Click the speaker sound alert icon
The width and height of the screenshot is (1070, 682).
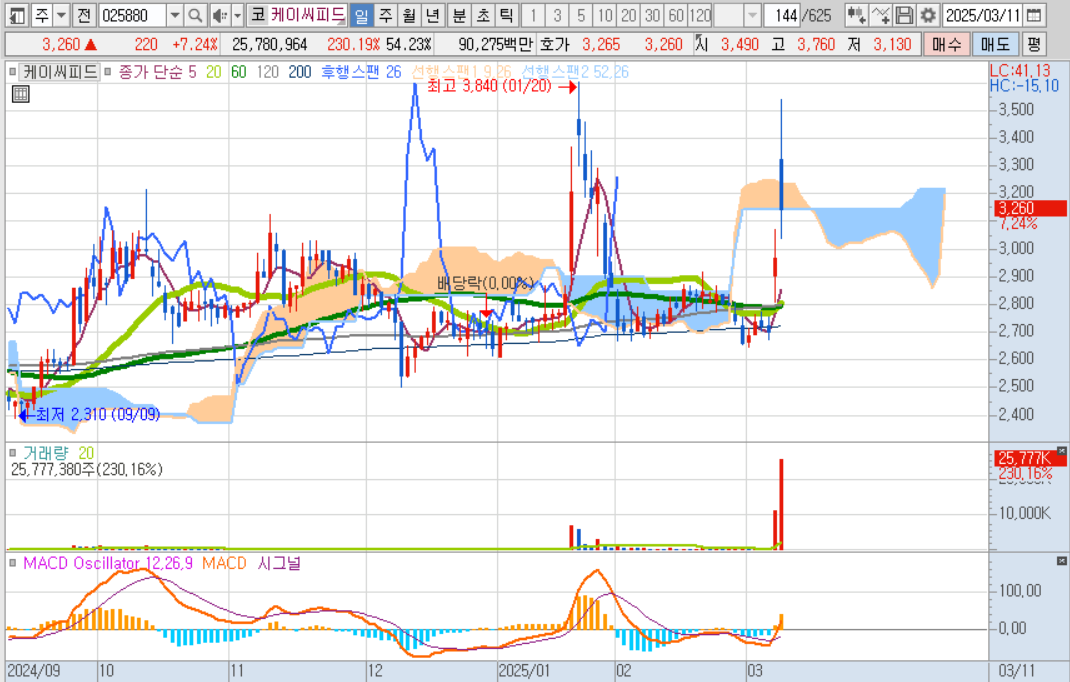(220, 14)
